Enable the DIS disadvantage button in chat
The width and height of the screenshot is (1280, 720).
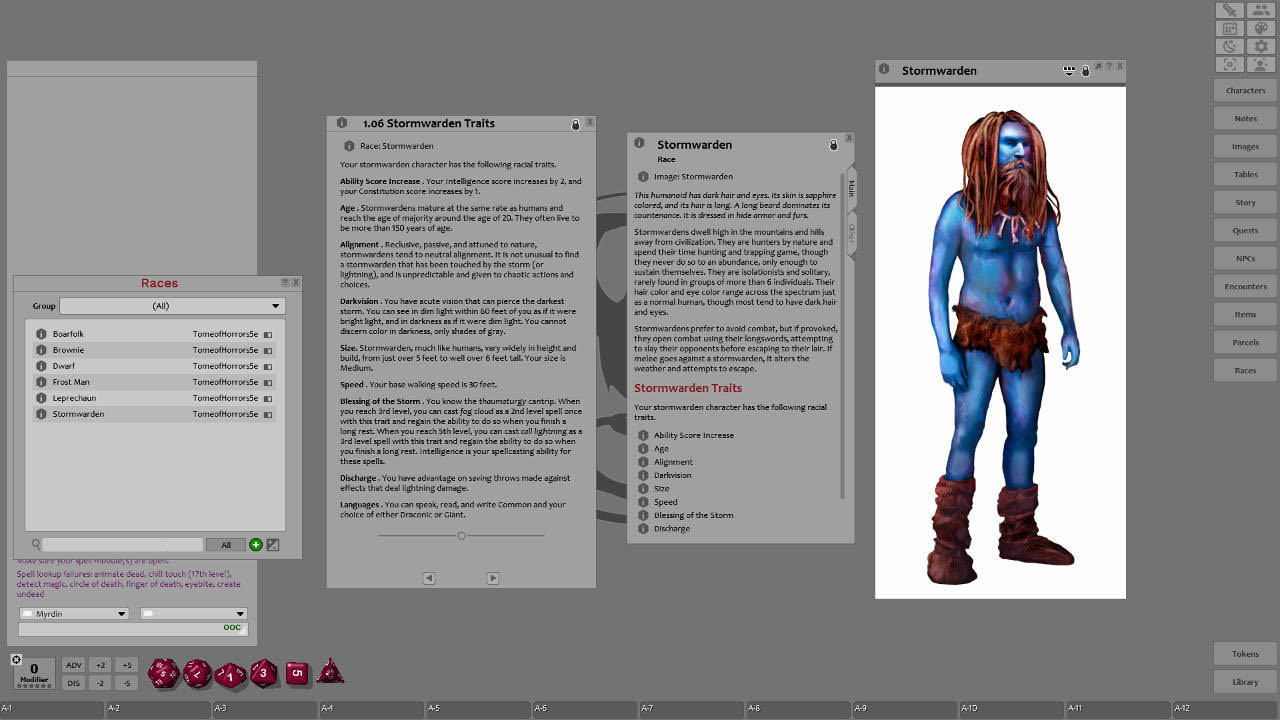coord(73,682)
